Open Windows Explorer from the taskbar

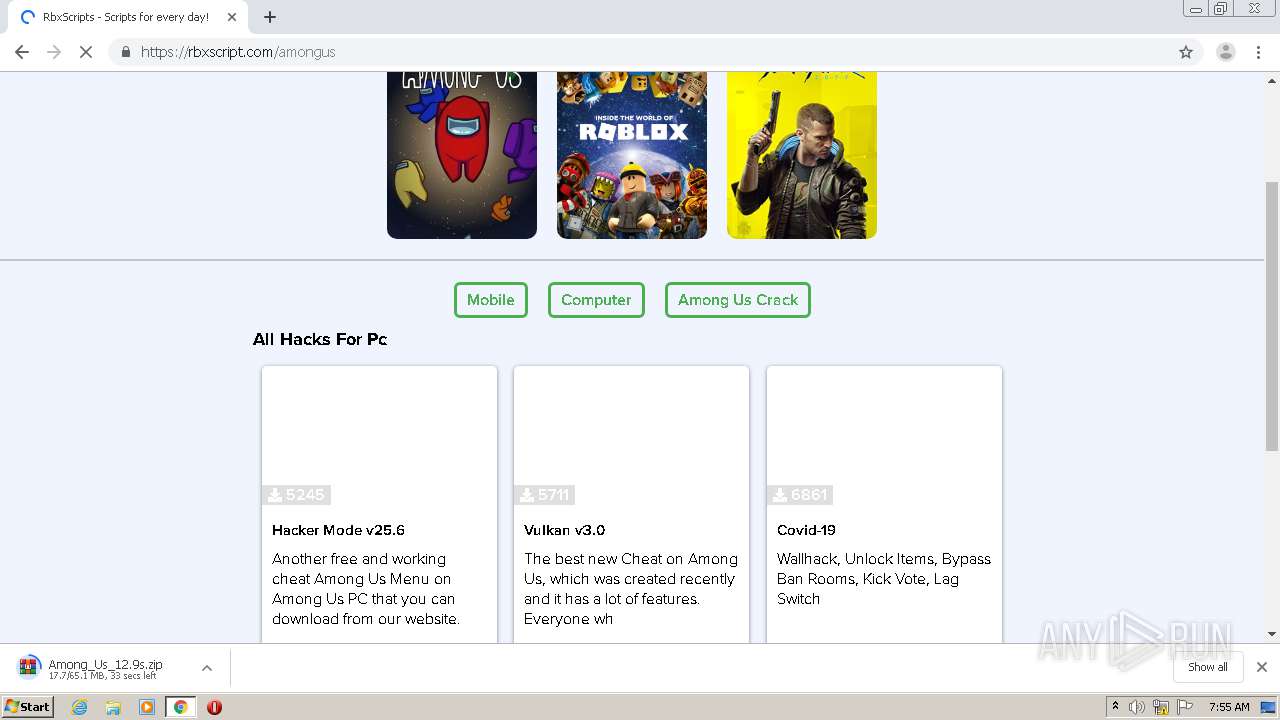coord(113,707)
